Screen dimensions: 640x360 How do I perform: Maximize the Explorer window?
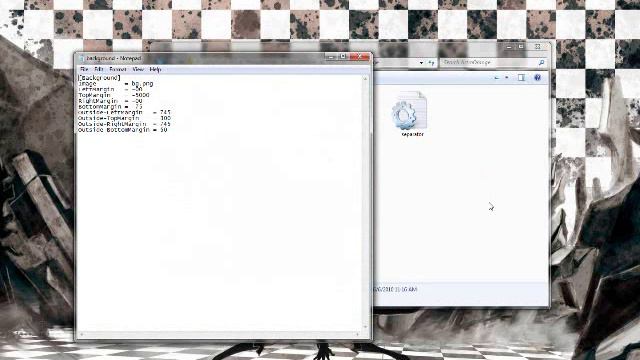(520, 47)
